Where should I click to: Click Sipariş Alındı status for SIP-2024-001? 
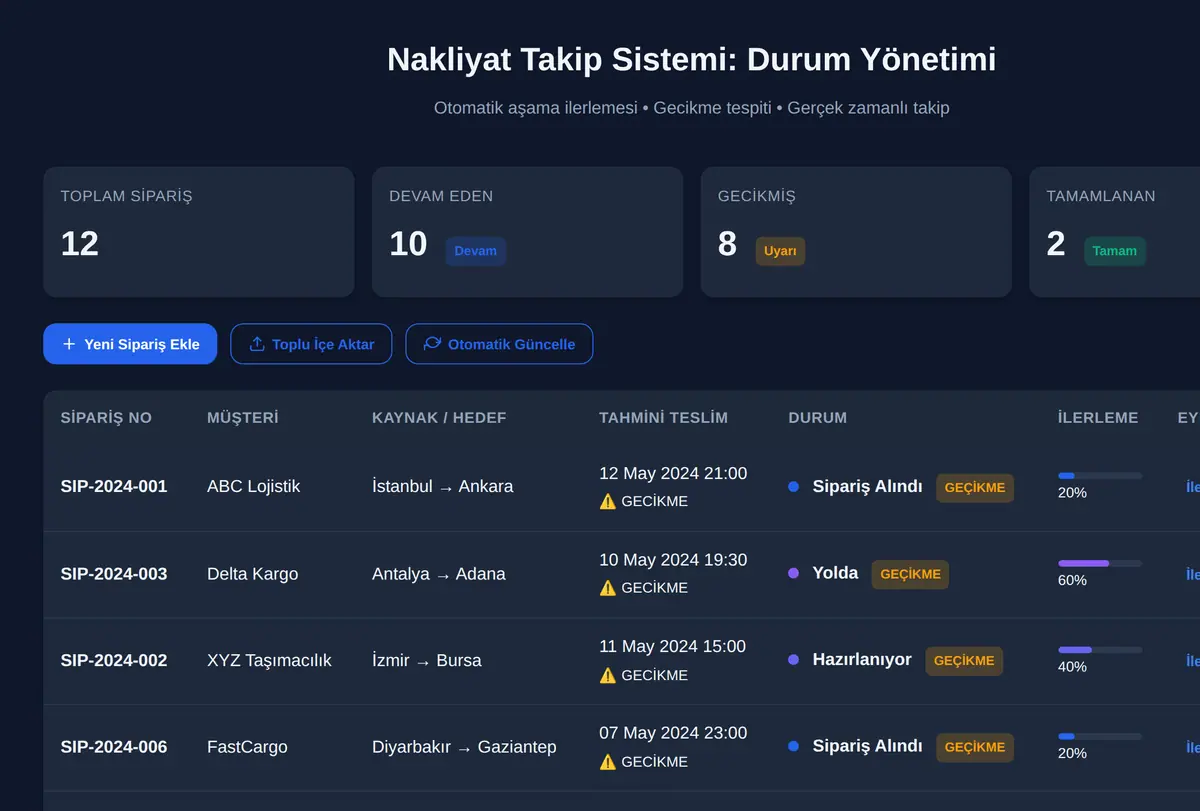tap(867, 487)
